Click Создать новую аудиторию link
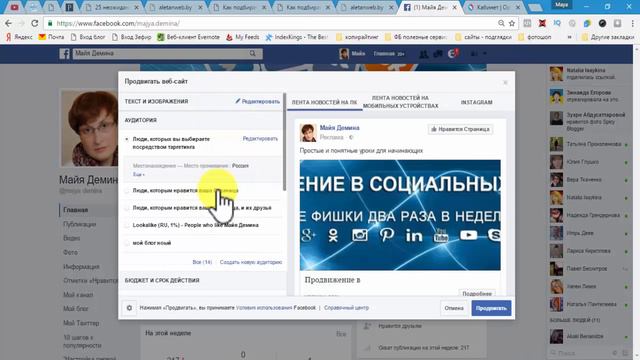 [x=251, y=262]
